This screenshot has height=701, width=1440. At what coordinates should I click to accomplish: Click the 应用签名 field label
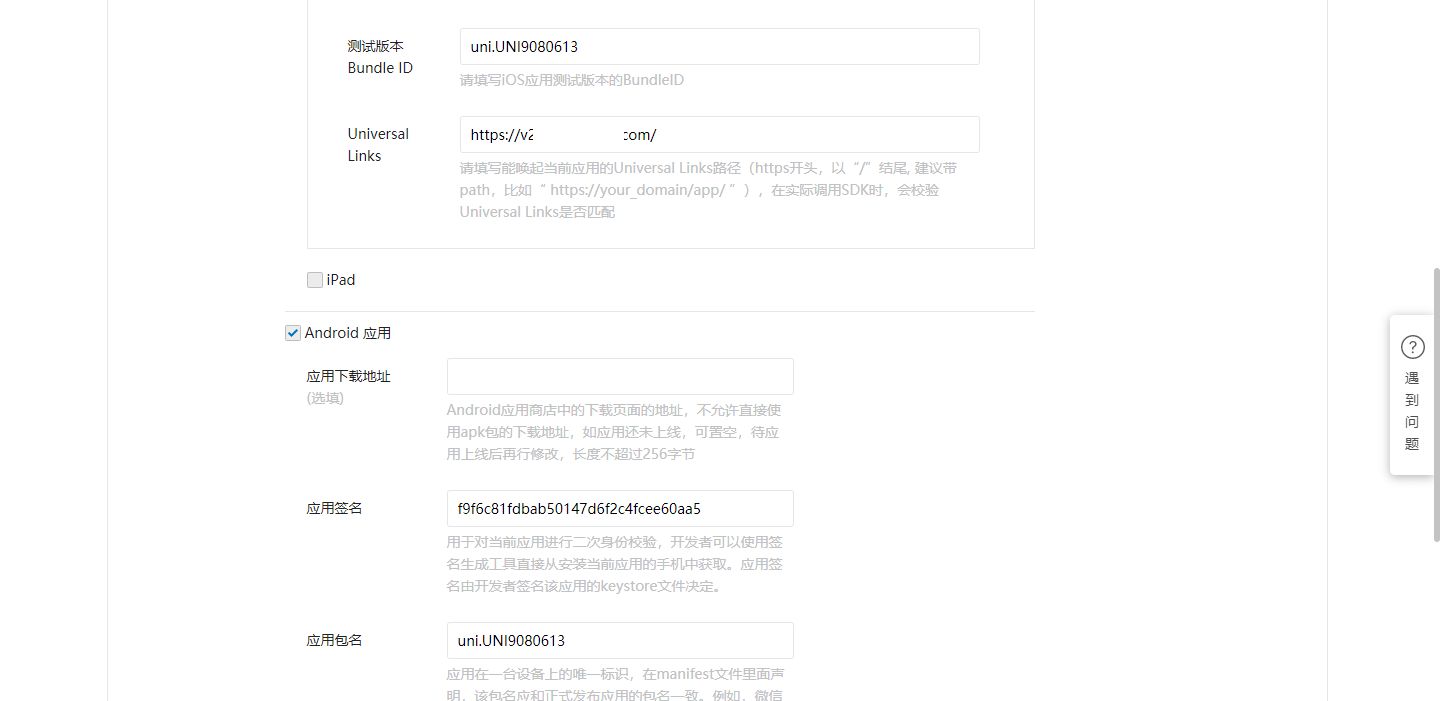(334, 509)
